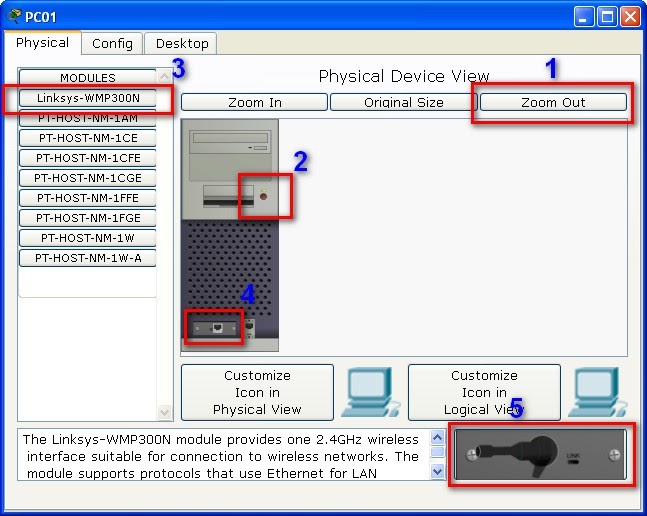Select the Linksys-WMP300N module
The image size is (647, 516).
point(88,98)
